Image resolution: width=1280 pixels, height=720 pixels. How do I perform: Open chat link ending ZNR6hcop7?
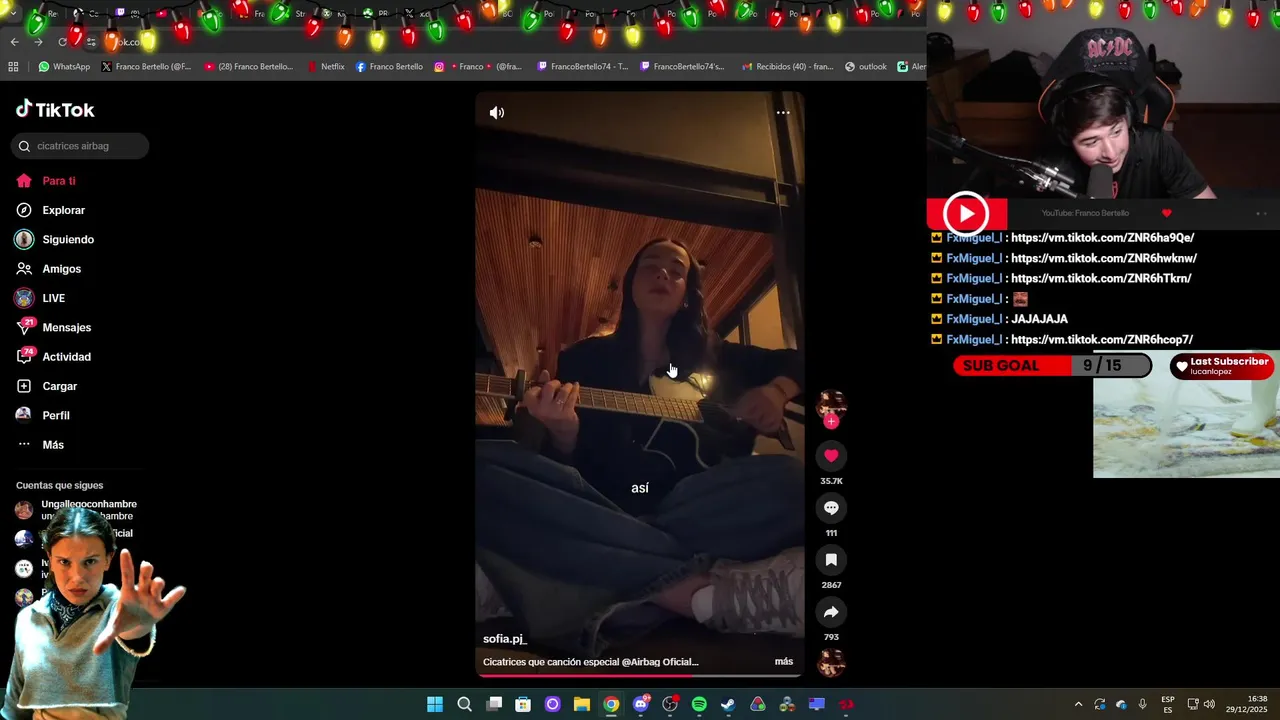point(1102,340)
